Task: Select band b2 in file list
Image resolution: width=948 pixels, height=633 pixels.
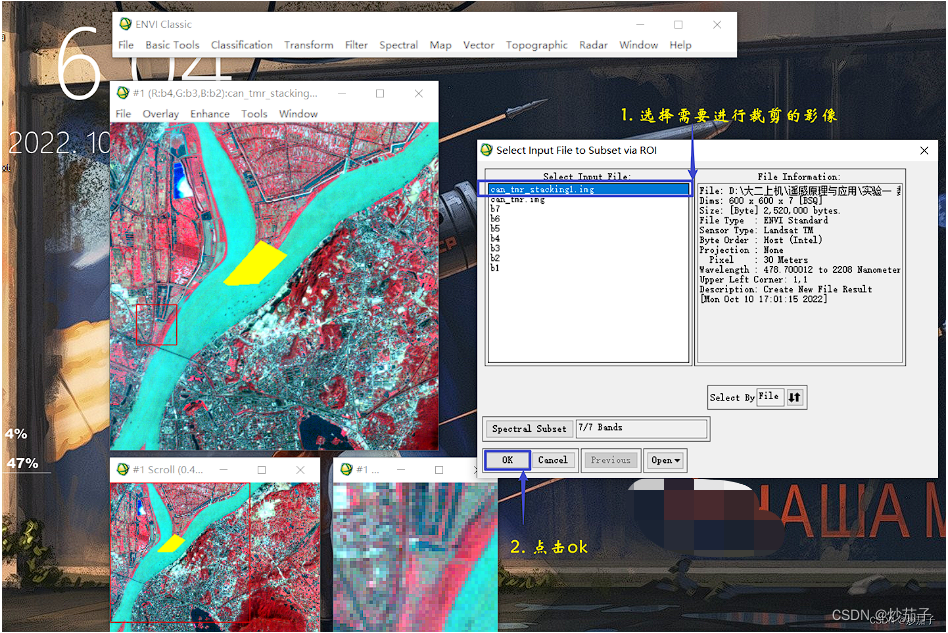Action: tap(495, 258)
